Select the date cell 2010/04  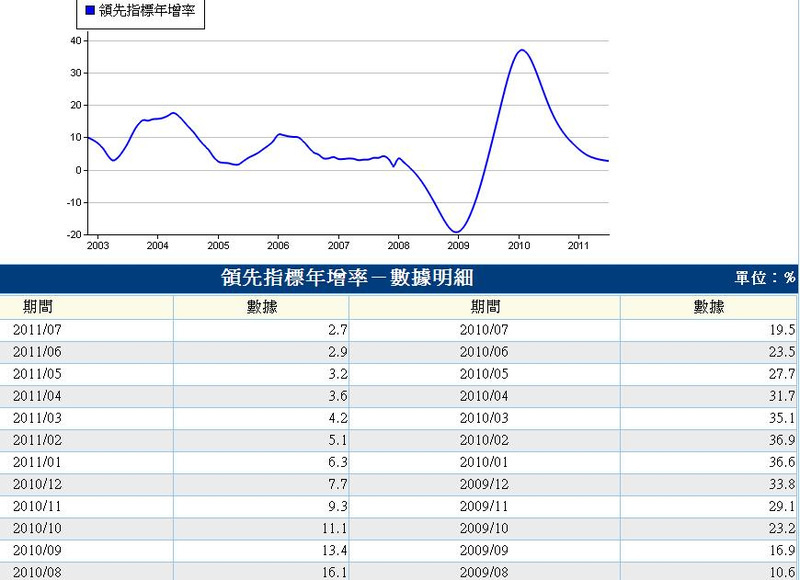click(x=484, y=396)
